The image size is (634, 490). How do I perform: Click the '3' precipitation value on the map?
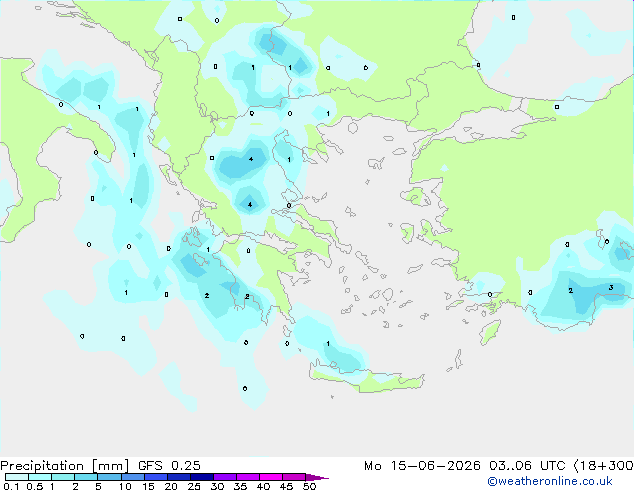(x=611, y=287)
